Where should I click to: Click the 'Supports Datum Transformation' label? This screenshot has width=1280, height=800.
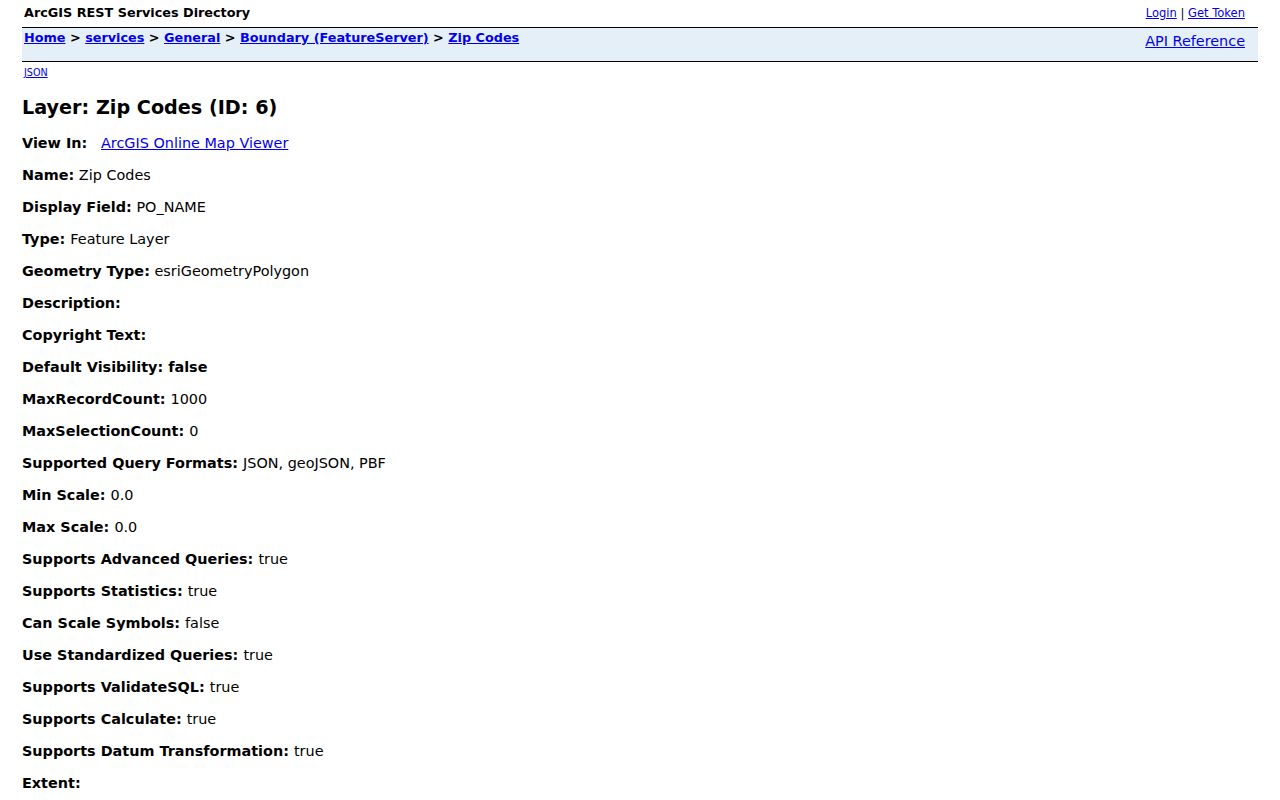[155, 751]
